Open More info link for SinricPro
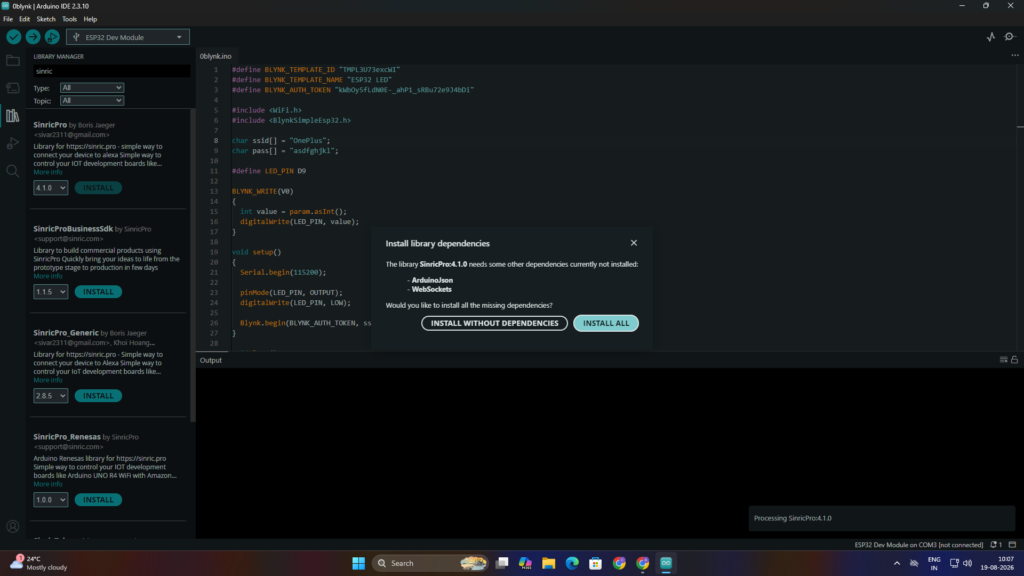 pyautogui.click(x=48, y=172)
